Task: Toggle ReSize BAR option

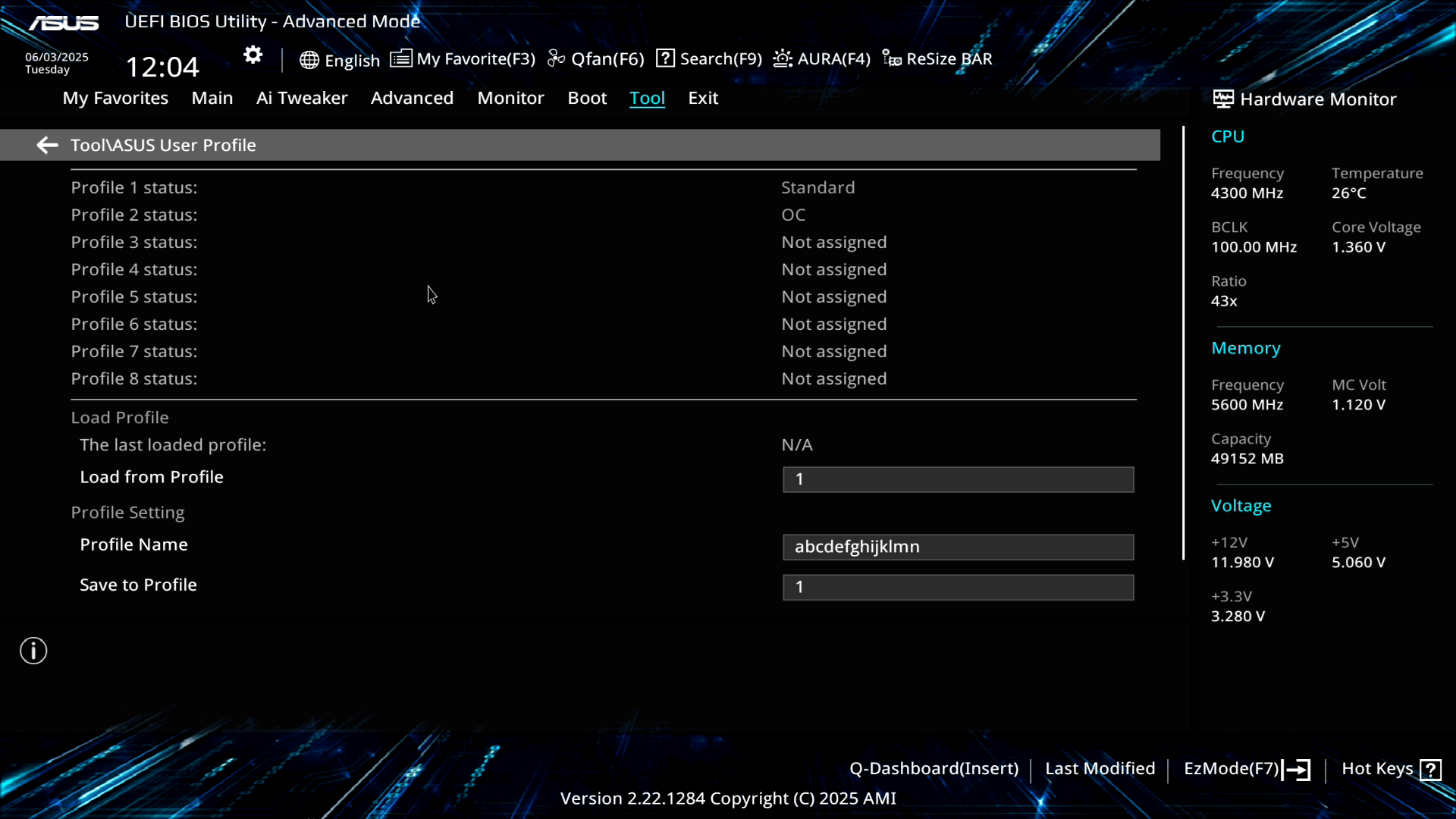Action: [x=937, y=59]
